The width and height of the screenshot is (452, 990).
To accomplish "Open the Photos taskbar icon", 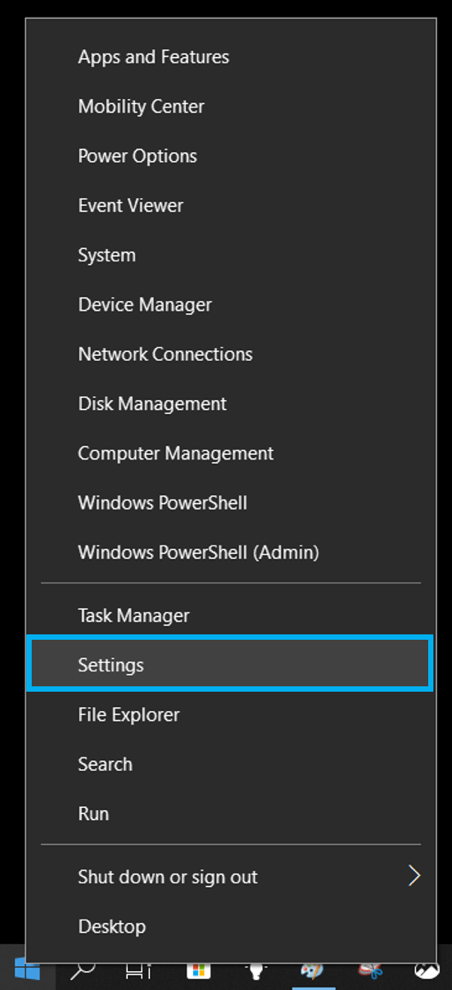I will pos(427,973).
